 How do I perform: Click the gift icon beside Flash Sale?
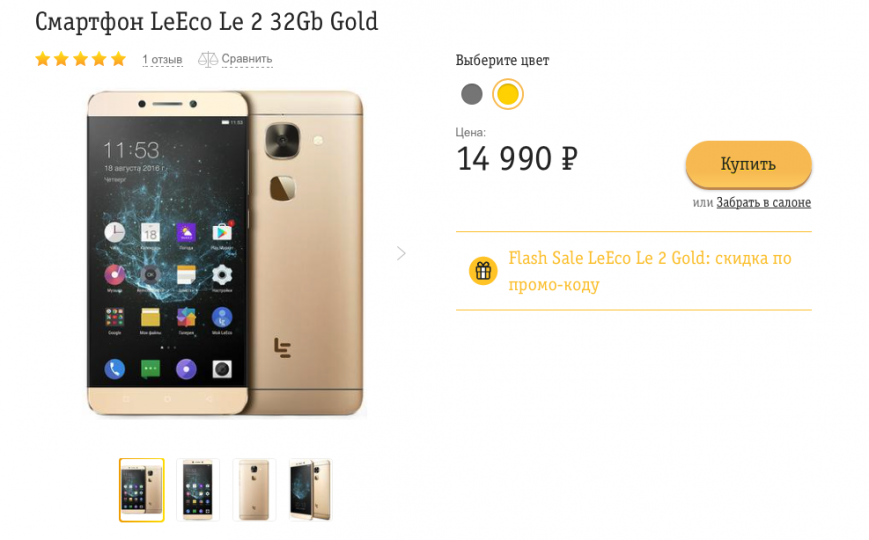click(x=483, y=271)
